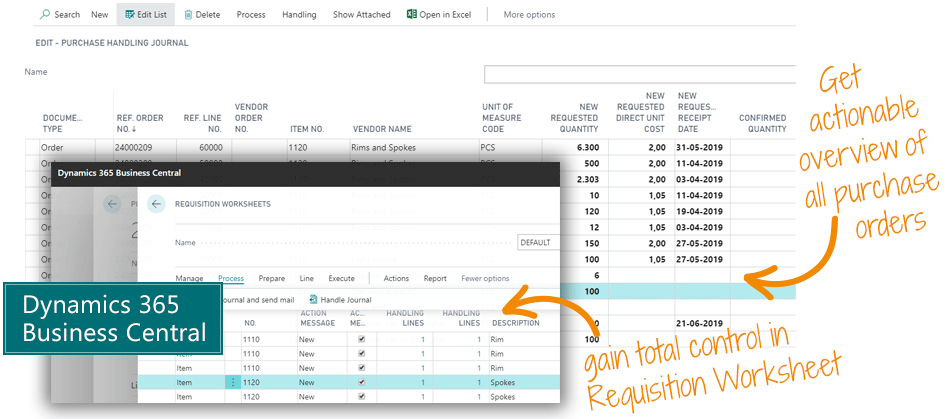Viewport: 950px width, 419px height.
Task: Open Execute tab in Requisition Worksheets
Action: coord(341,279)
